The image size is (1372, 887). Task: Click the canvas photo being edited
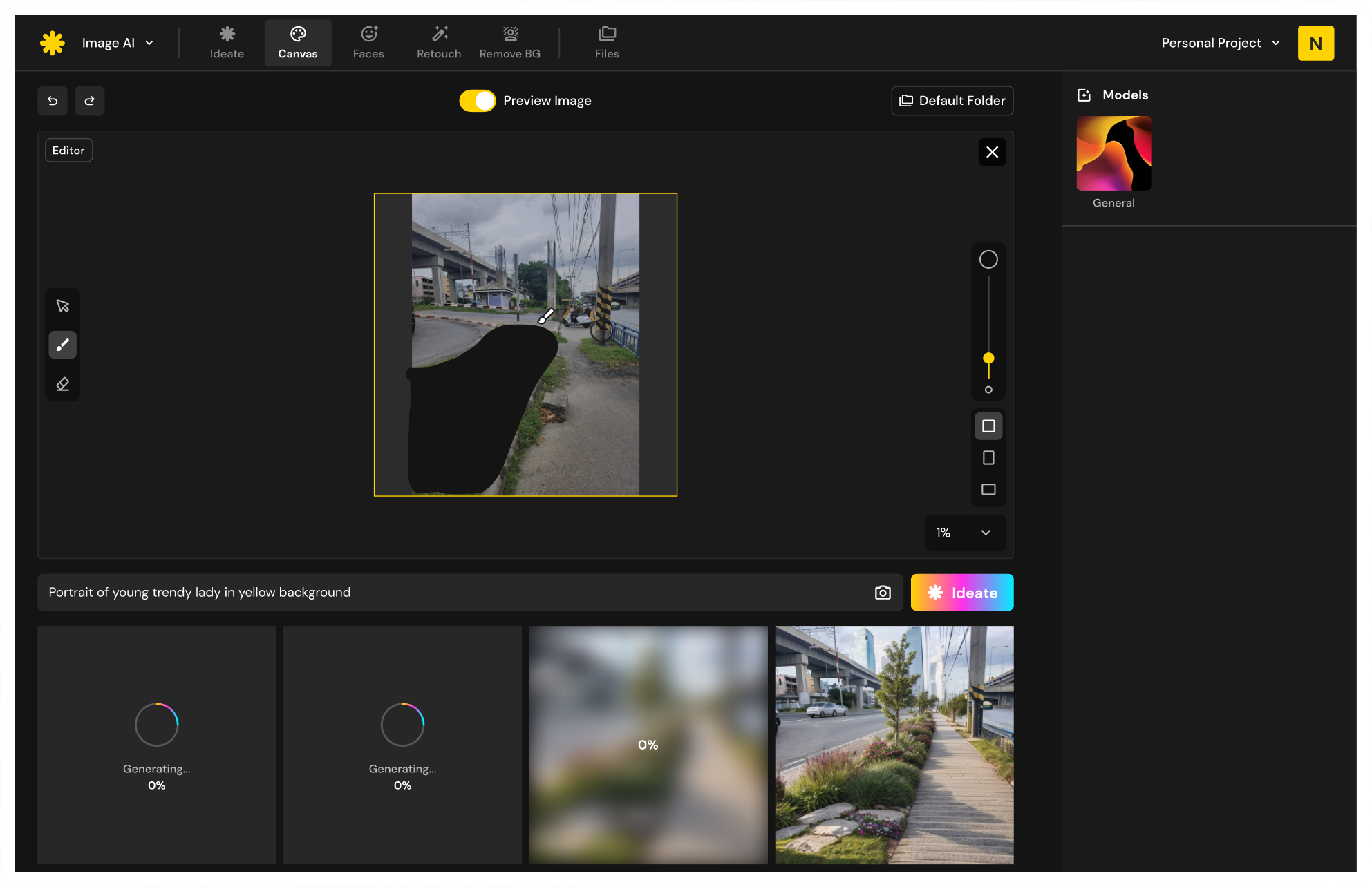525,345
